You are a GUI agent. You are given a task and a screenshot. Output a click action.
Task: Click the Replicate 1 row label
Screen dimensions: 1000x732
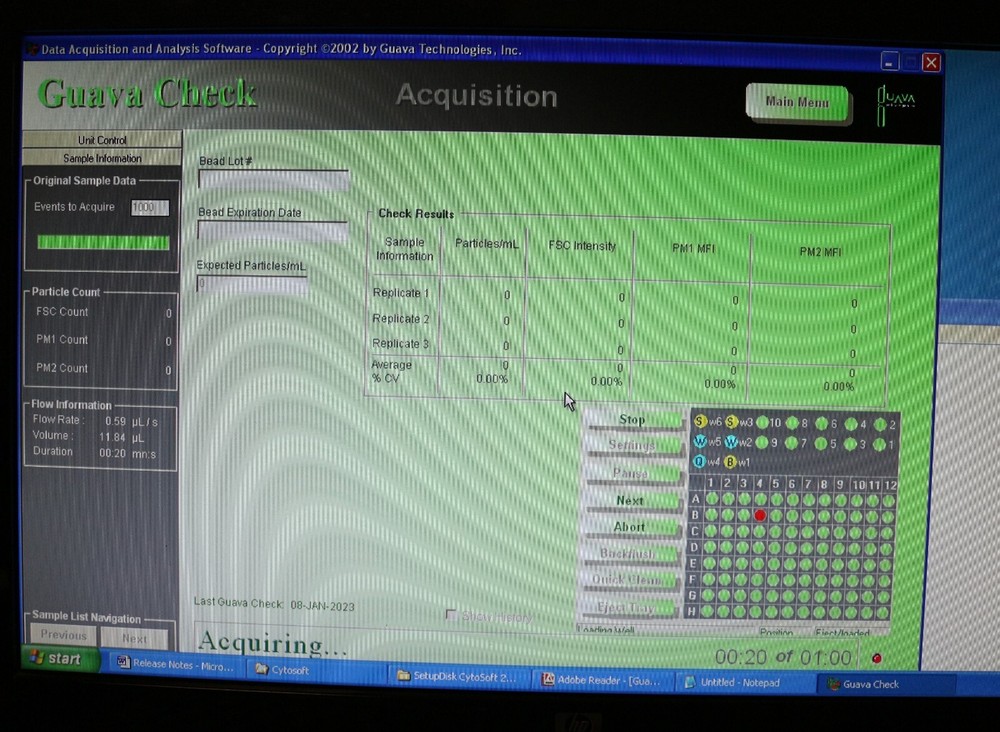coord(401,293)
